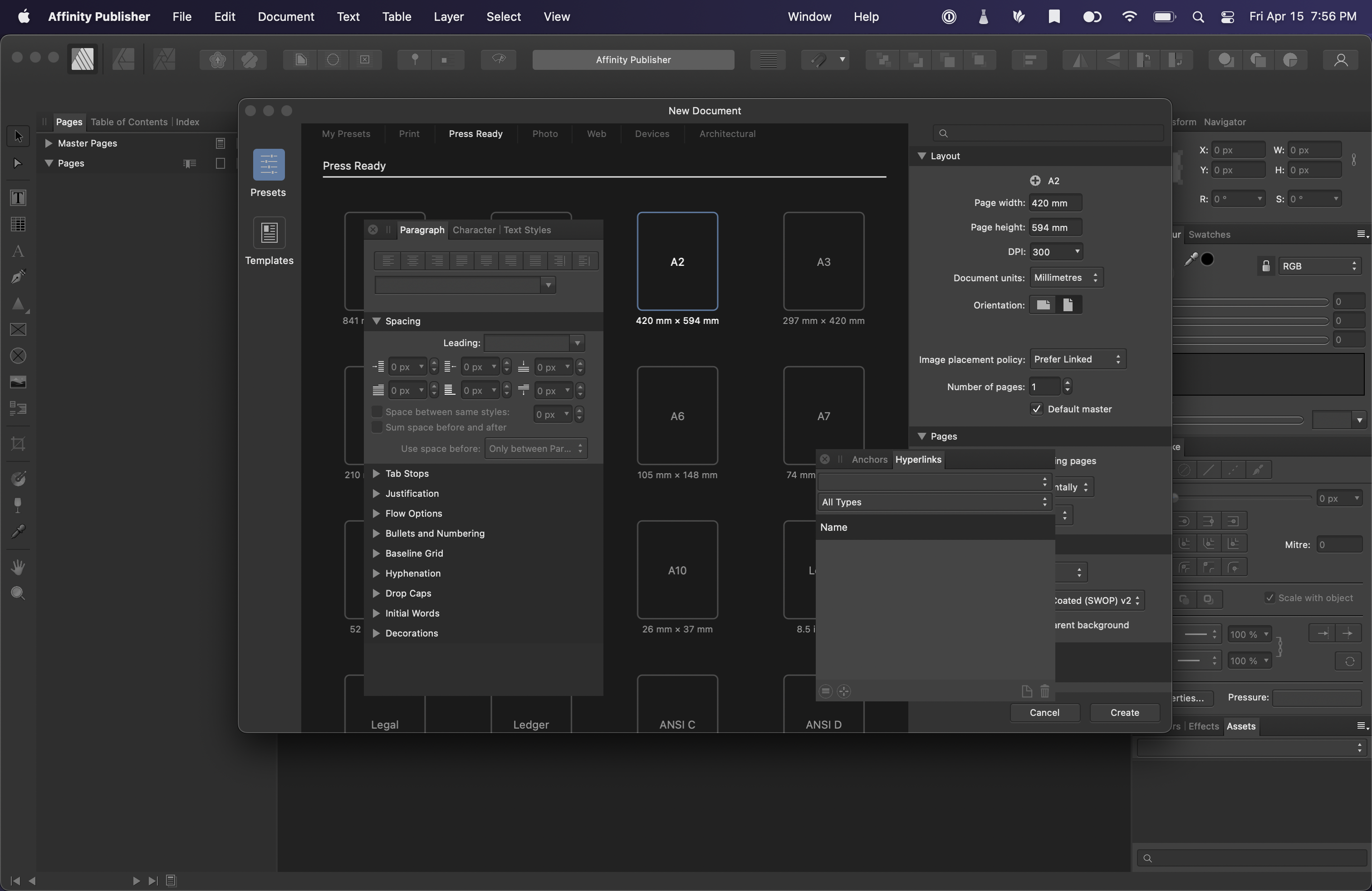The height and width of the screenshot is (891, 1372).
Task: Select the Colour Picker tool
Action: point(18,531)
